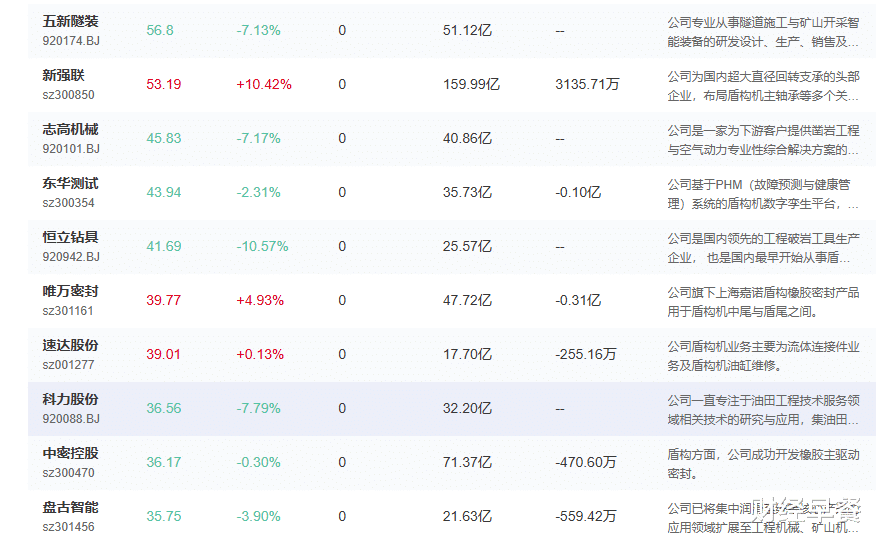Click change value -7.13%
876x543 pixels.
pyautogui.click(x=258, y=30)
